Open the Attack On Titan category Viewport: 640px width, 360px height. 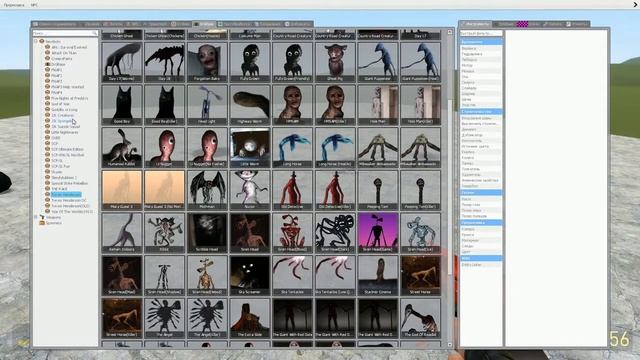coord(64,53)
